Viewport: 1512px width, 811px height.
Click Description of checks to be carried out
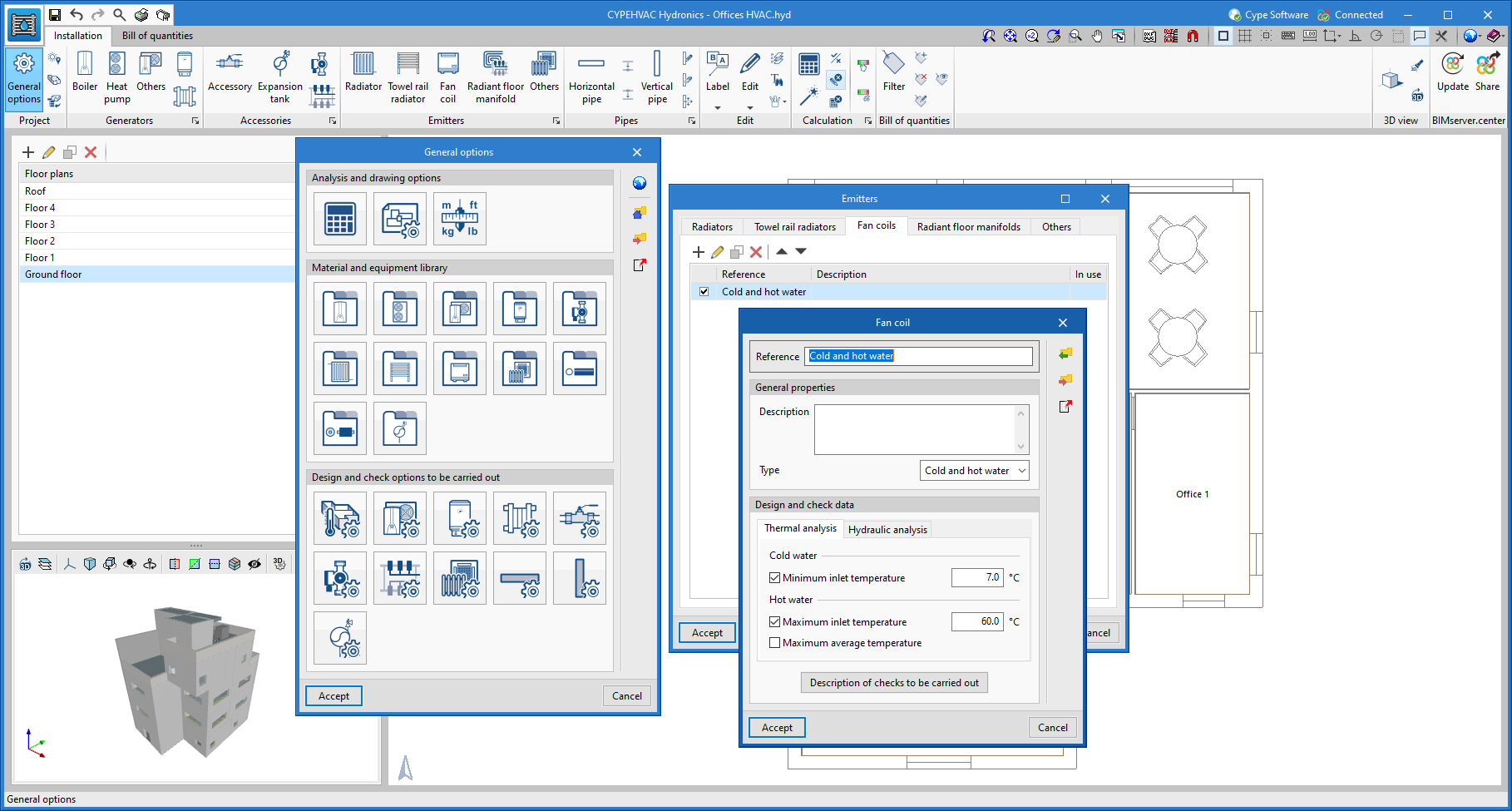[x=894, y=683]
